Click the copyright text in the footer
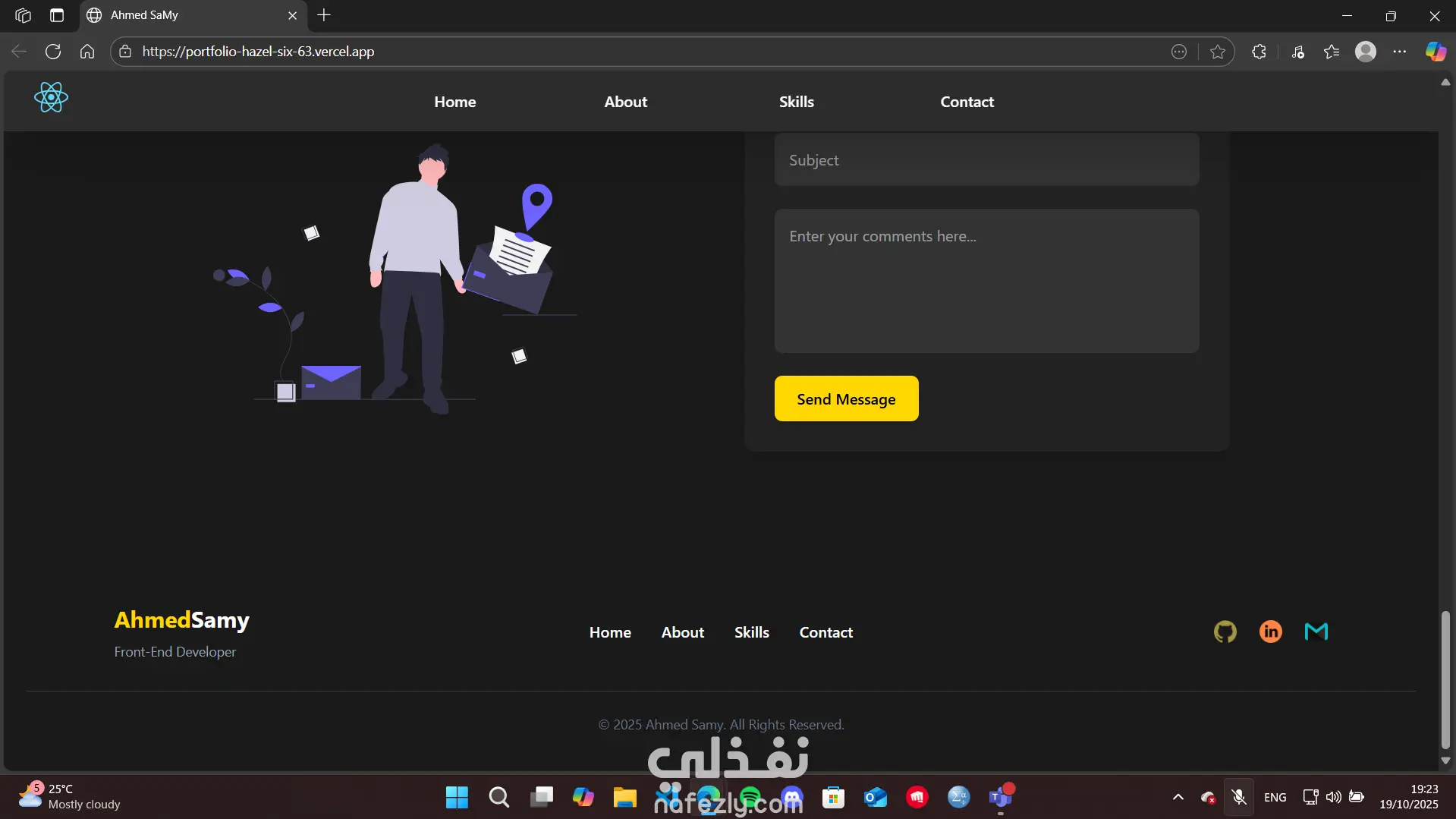This screenshot has width=1456, height=819. tap(722, 725)
